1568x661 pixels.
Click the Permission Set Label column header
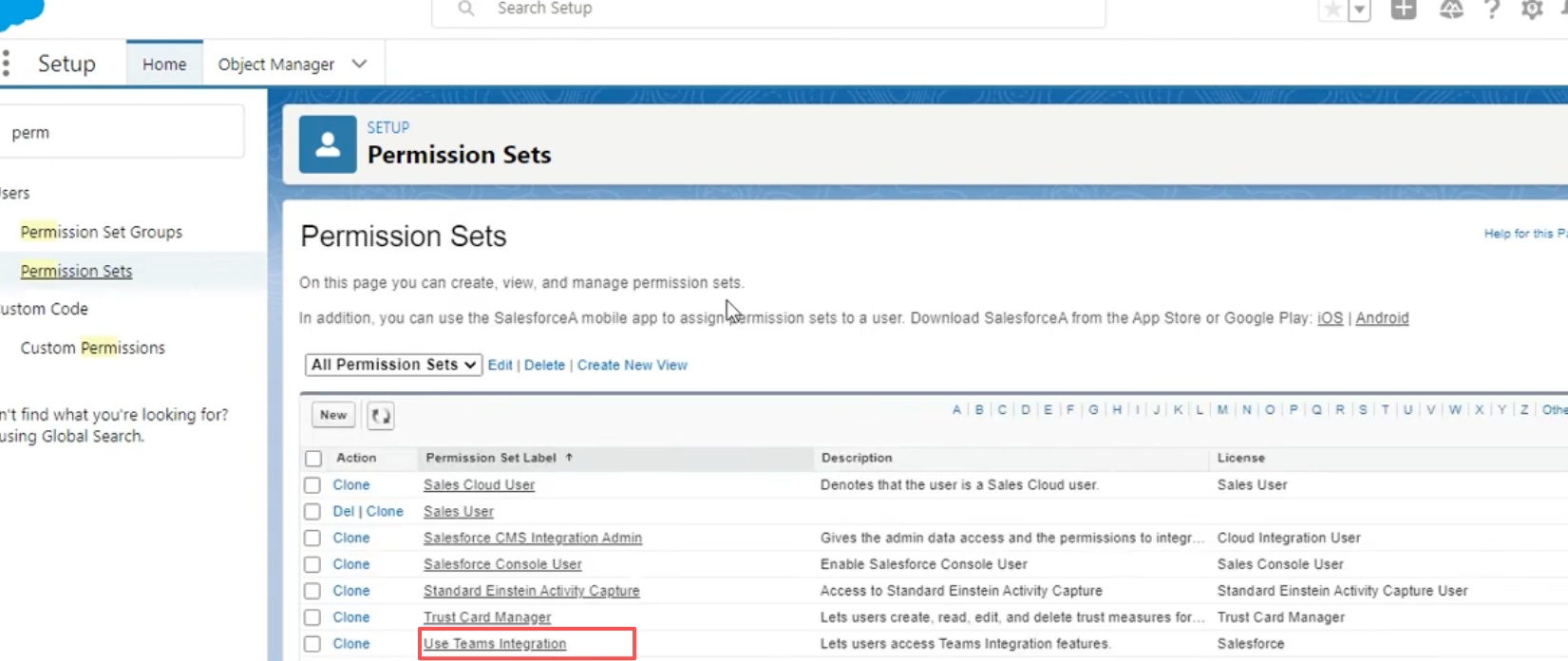491,458
